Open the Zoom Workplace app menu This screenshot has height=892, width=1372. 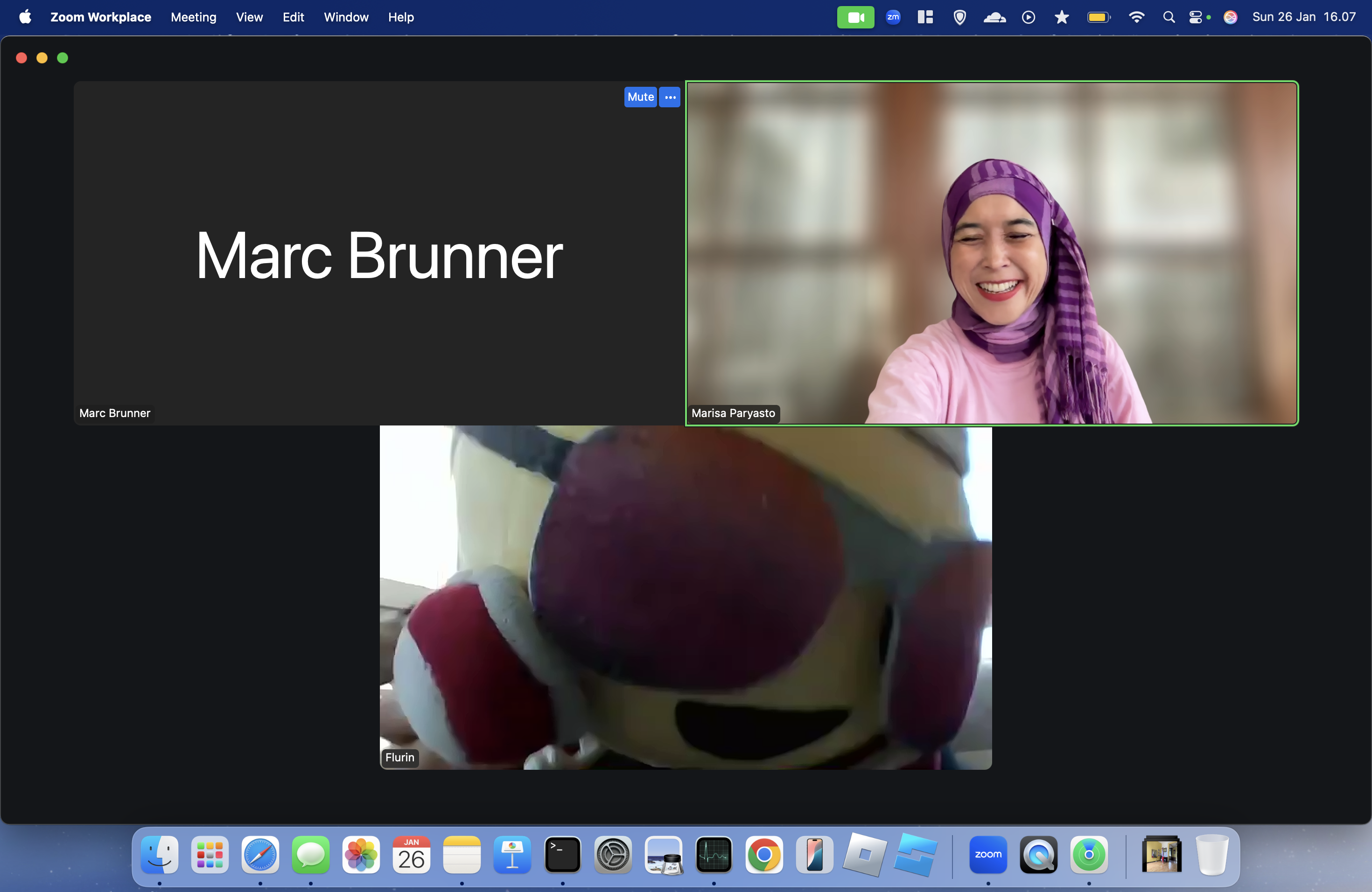tap(101, 17)
